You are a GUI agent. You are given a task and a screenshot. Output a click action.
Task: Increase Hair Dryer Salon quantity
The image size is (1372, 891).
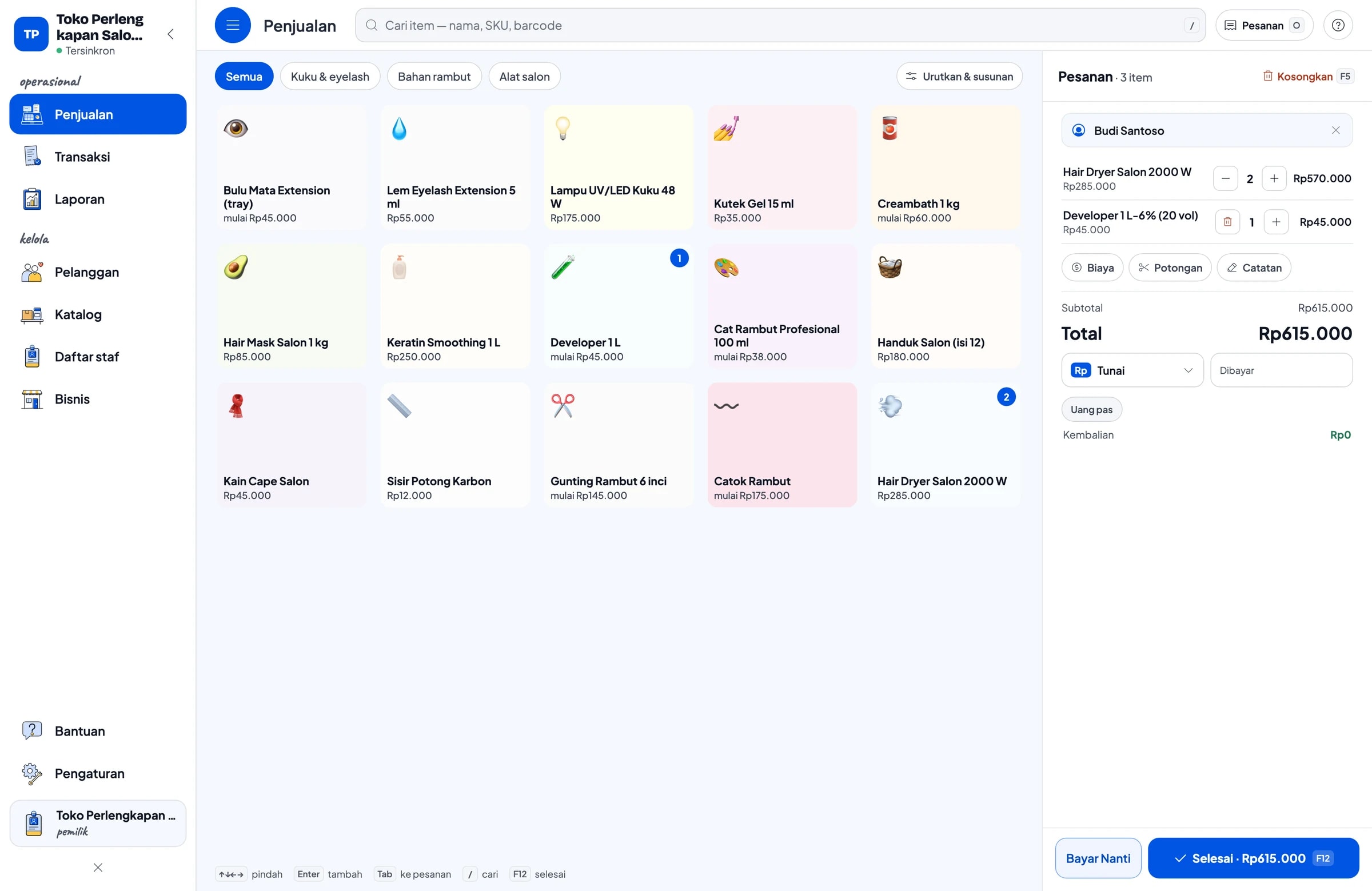(1274, 179)
